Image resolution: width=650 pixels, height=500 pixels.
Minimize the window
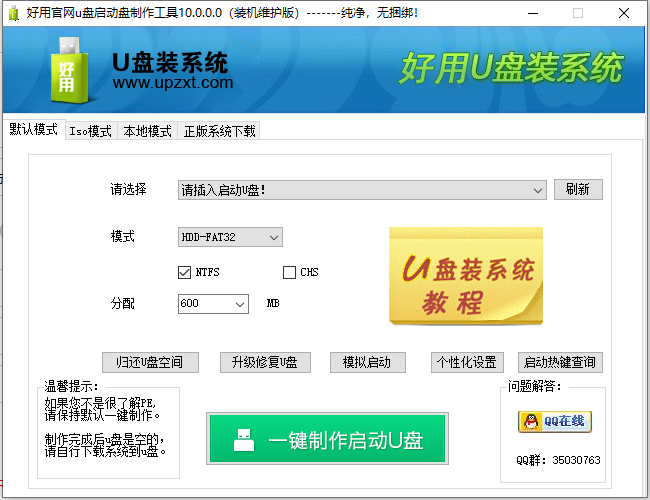(x=533, y=13)
